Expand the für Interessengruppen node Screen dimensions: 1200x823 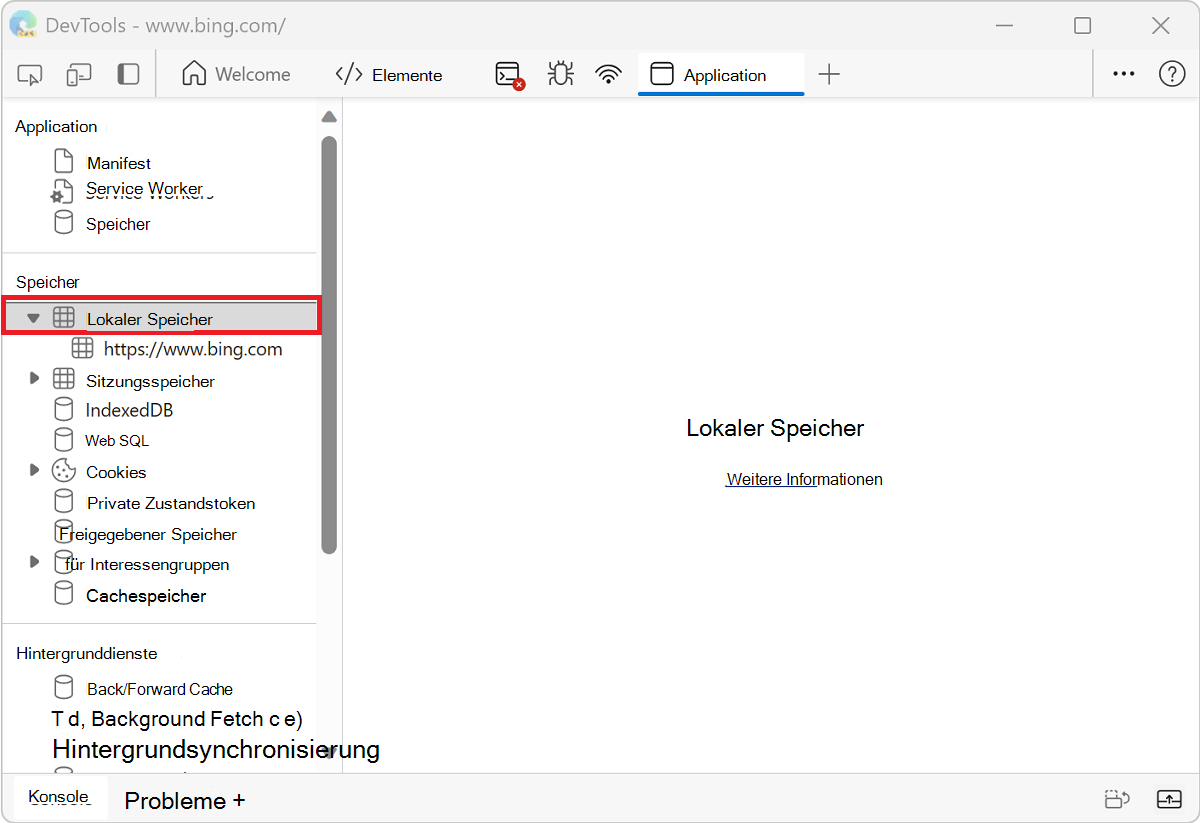tap(34, 562)
